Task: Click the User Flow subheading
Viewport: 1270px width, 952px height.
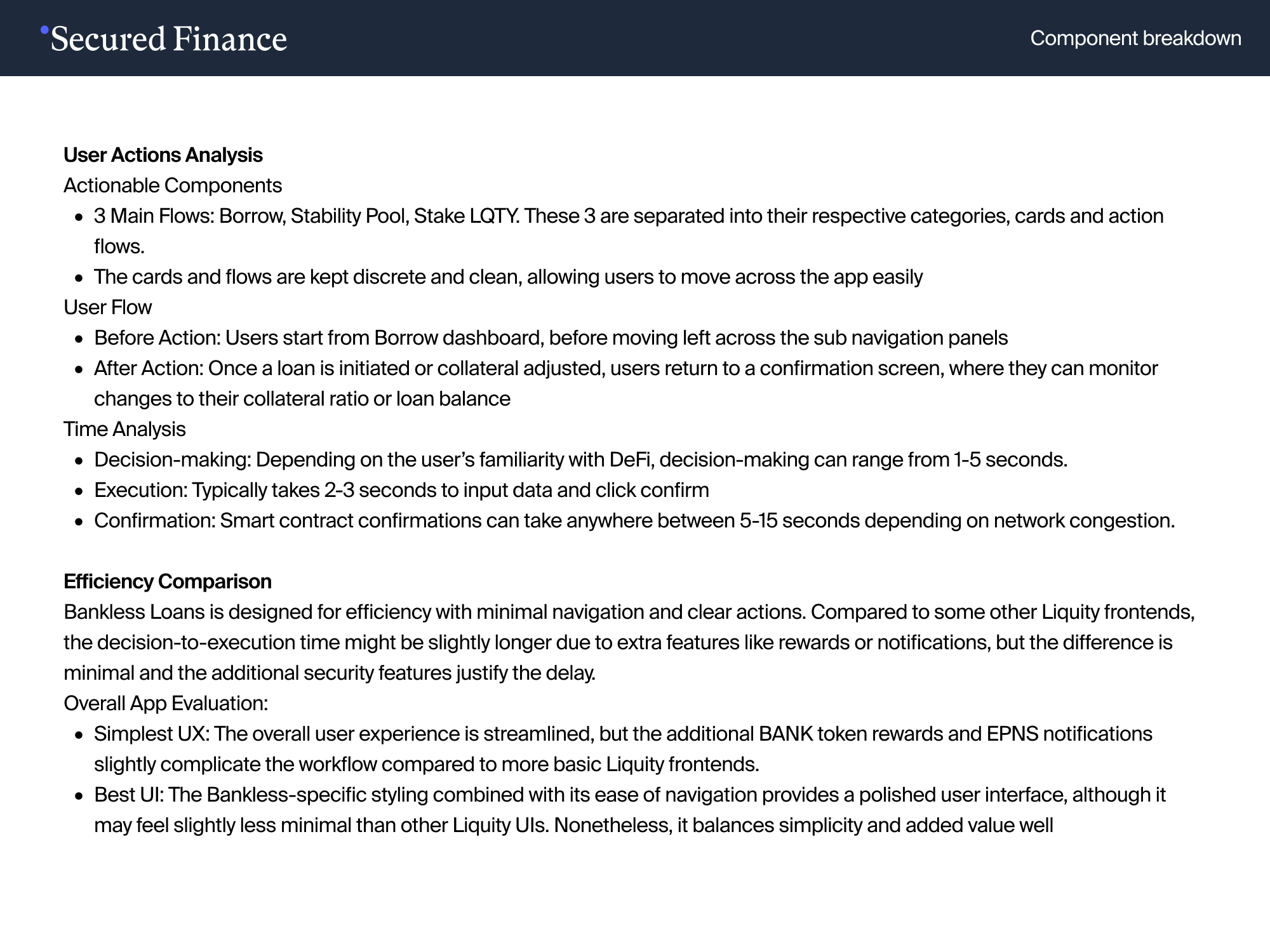Action: point(108,307)
